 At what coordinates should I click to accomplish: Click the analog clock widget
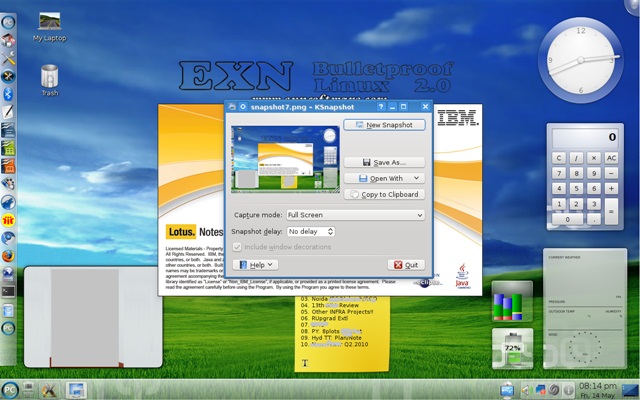tap(580, 60)
